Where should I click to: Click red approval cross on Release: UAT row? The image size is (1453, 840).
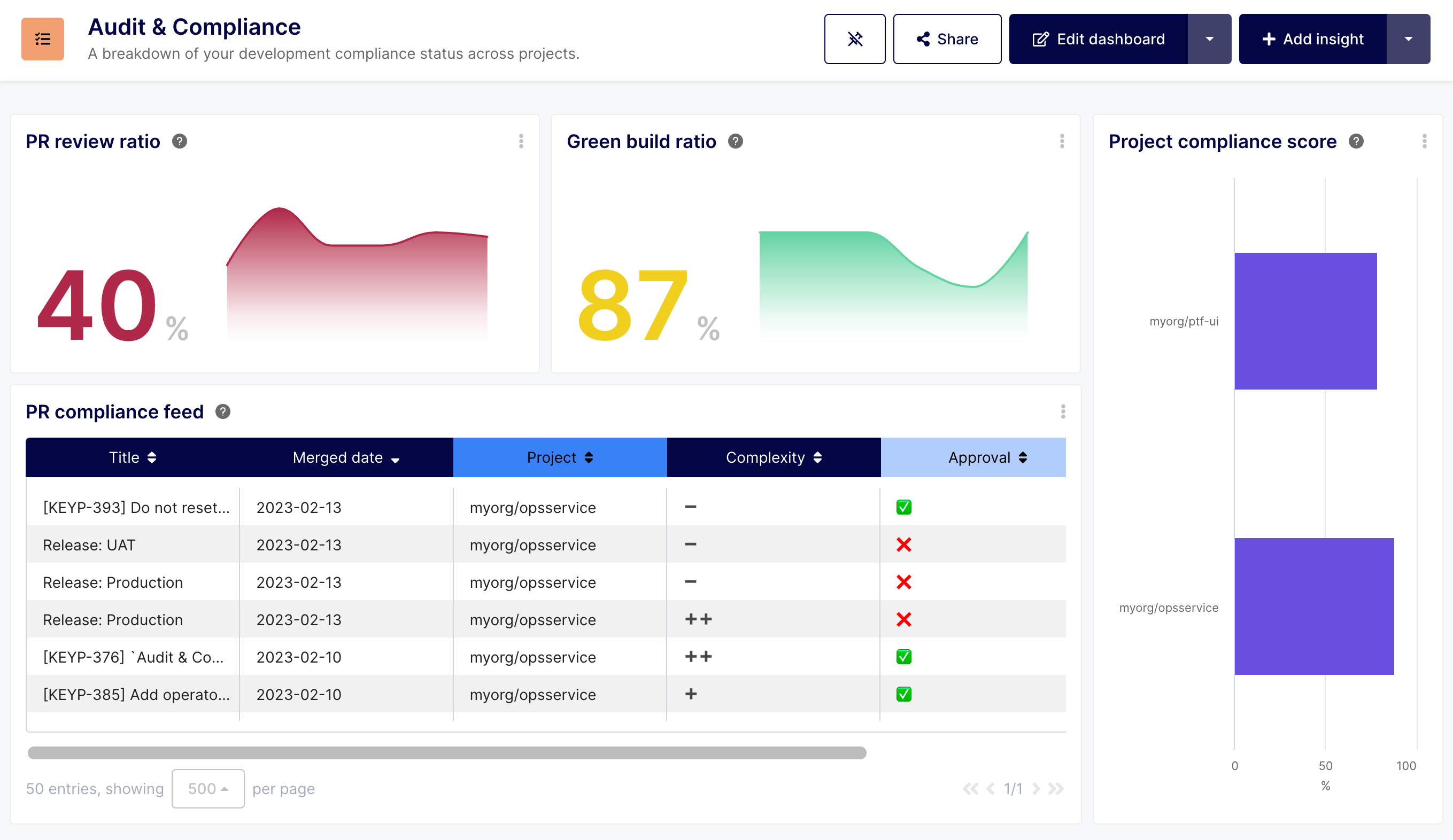tap(903, 545)
